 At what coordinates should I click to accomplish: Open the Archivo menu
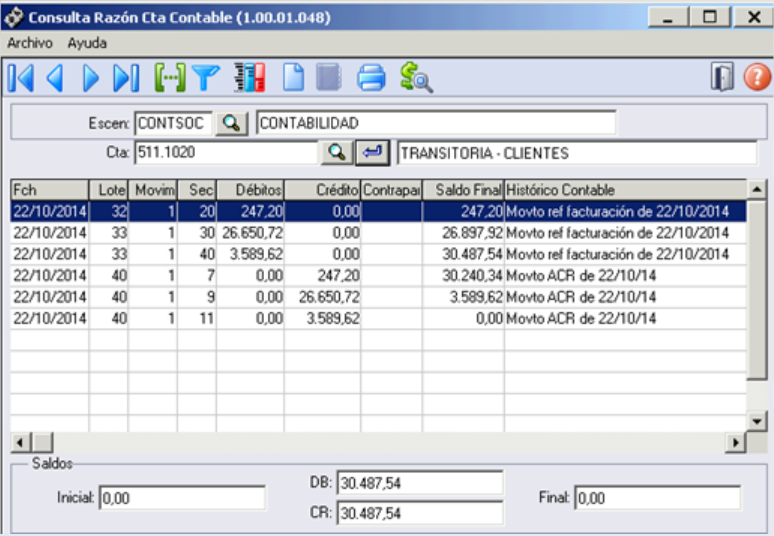point(30,43)
